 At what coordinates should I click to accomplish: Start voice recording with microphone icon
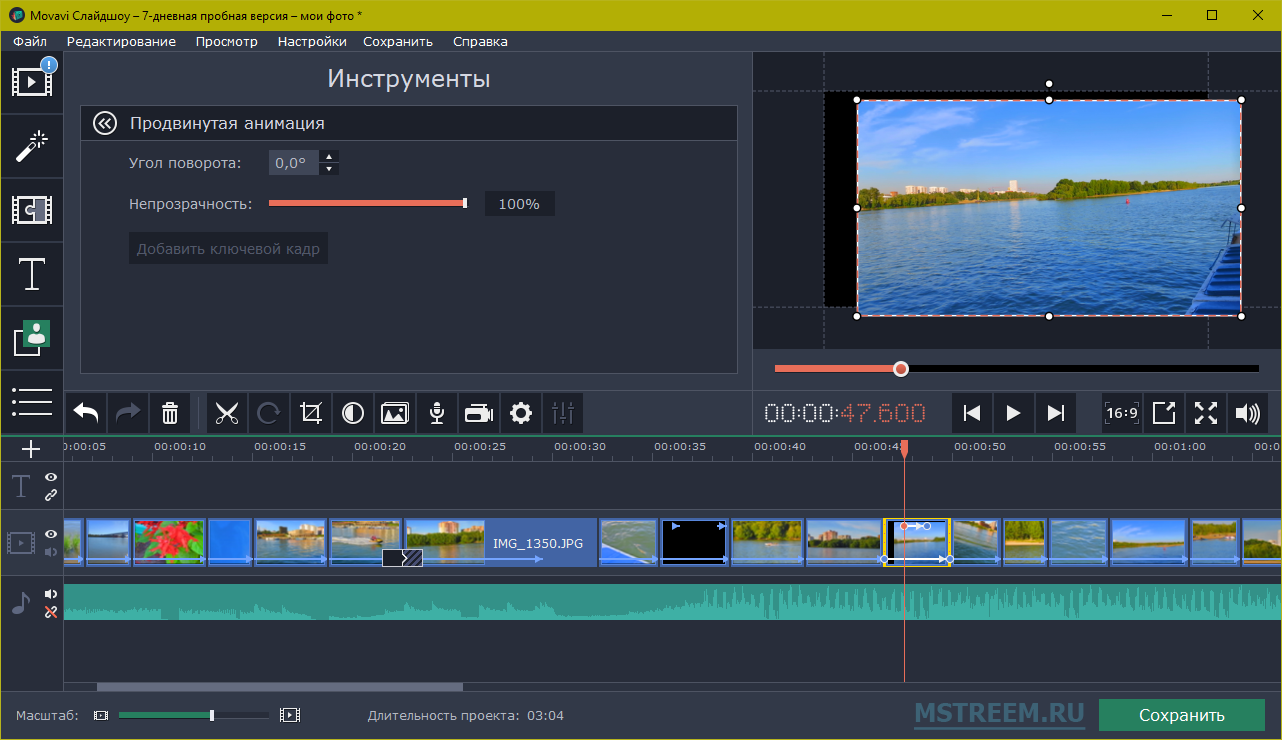(x=437, y=413)
